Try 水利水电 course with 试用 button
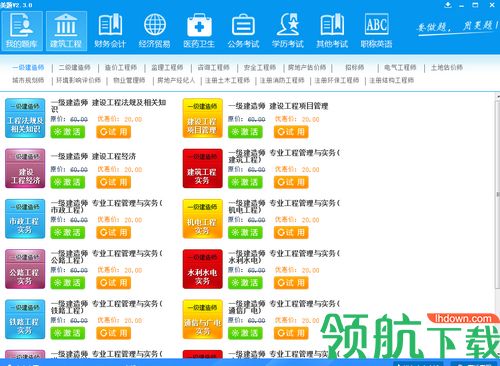 click(x=291, y=283)
